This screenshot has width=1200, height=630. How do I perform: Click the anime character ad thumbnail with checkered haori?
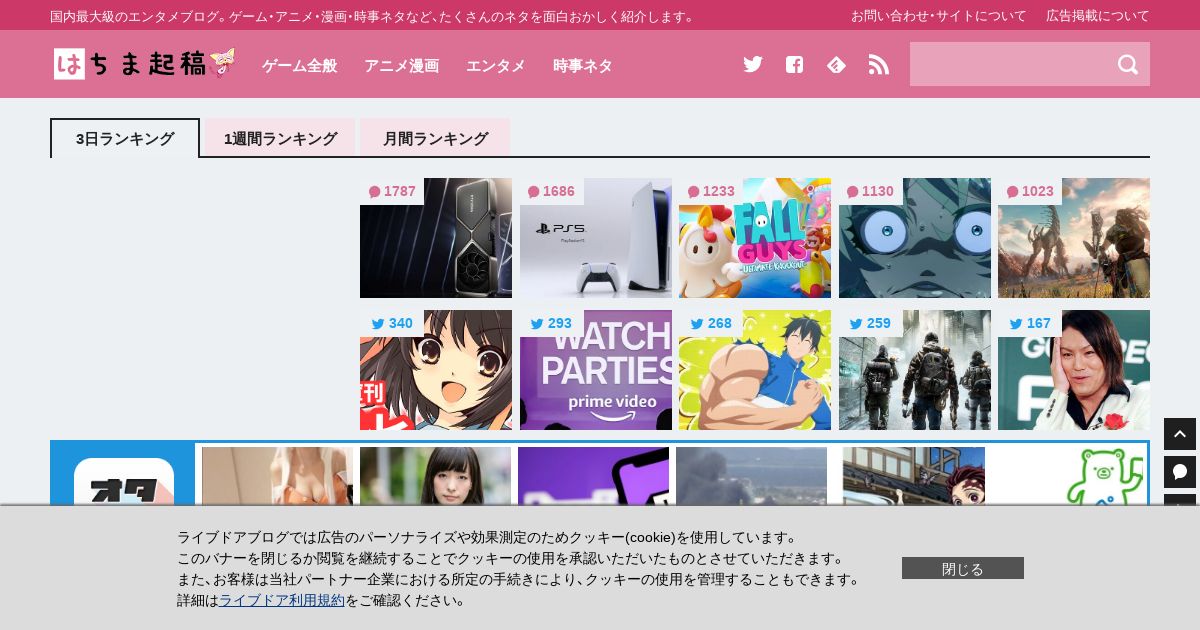tap(914, 476)
